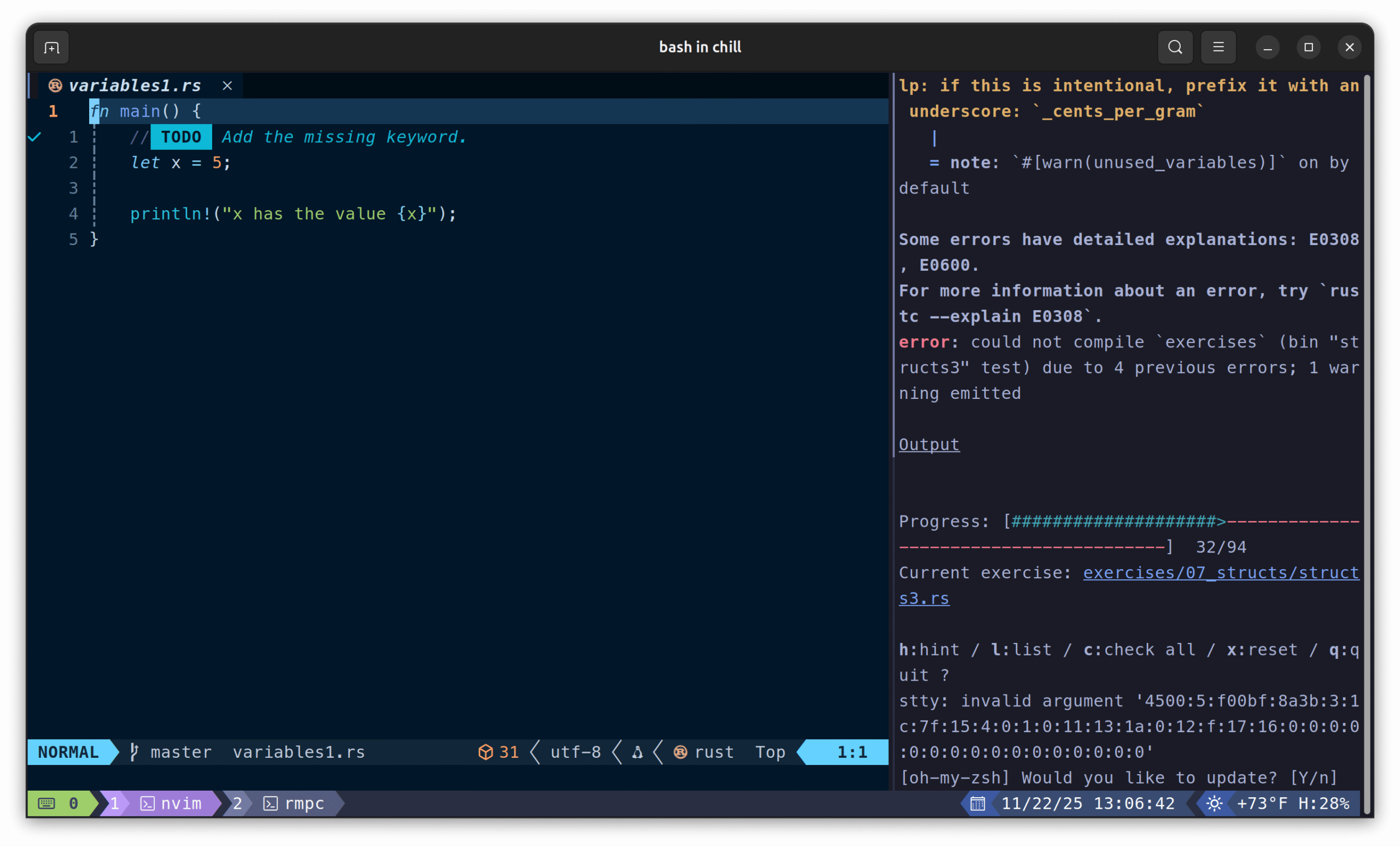Click the orange package icon showing 31
This screenshot has height=847, width=1400.
[x=485, y=752]
